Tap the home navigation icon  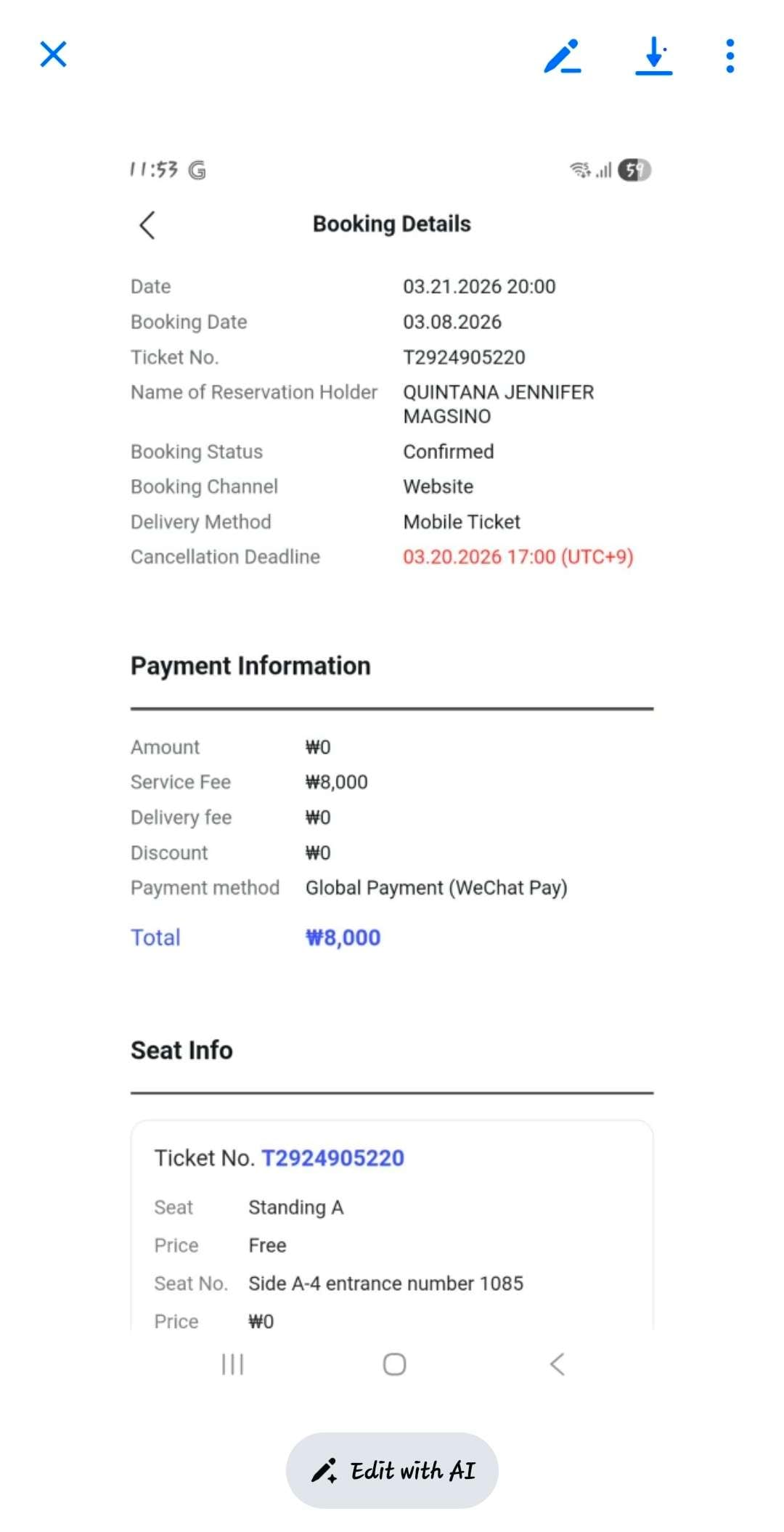[394, 1364]
